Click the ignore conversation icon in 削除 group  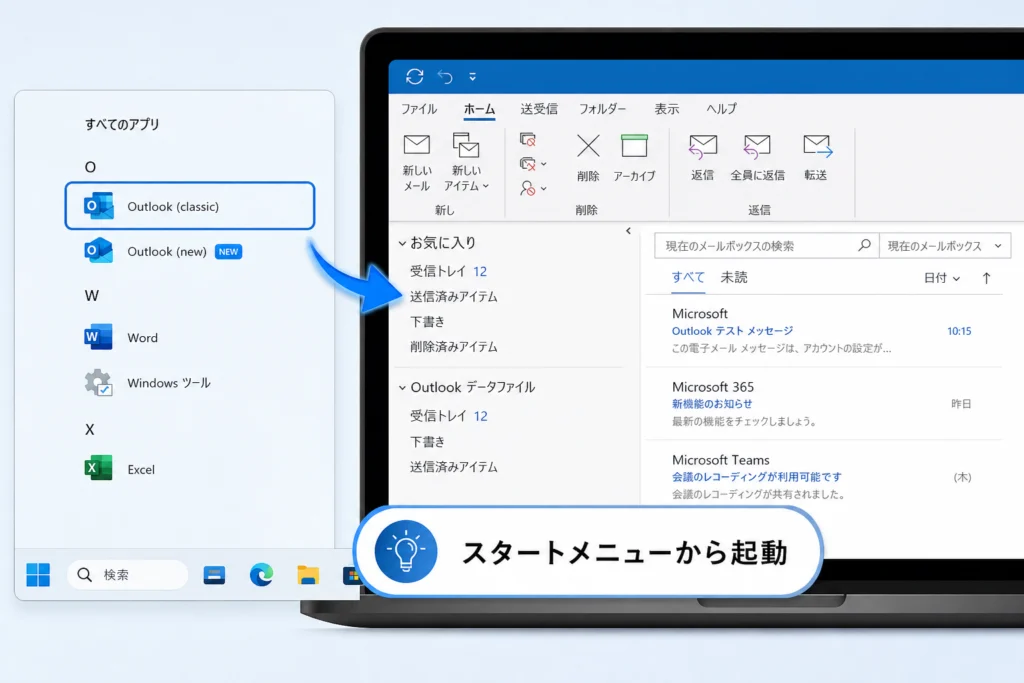[528, 140]
